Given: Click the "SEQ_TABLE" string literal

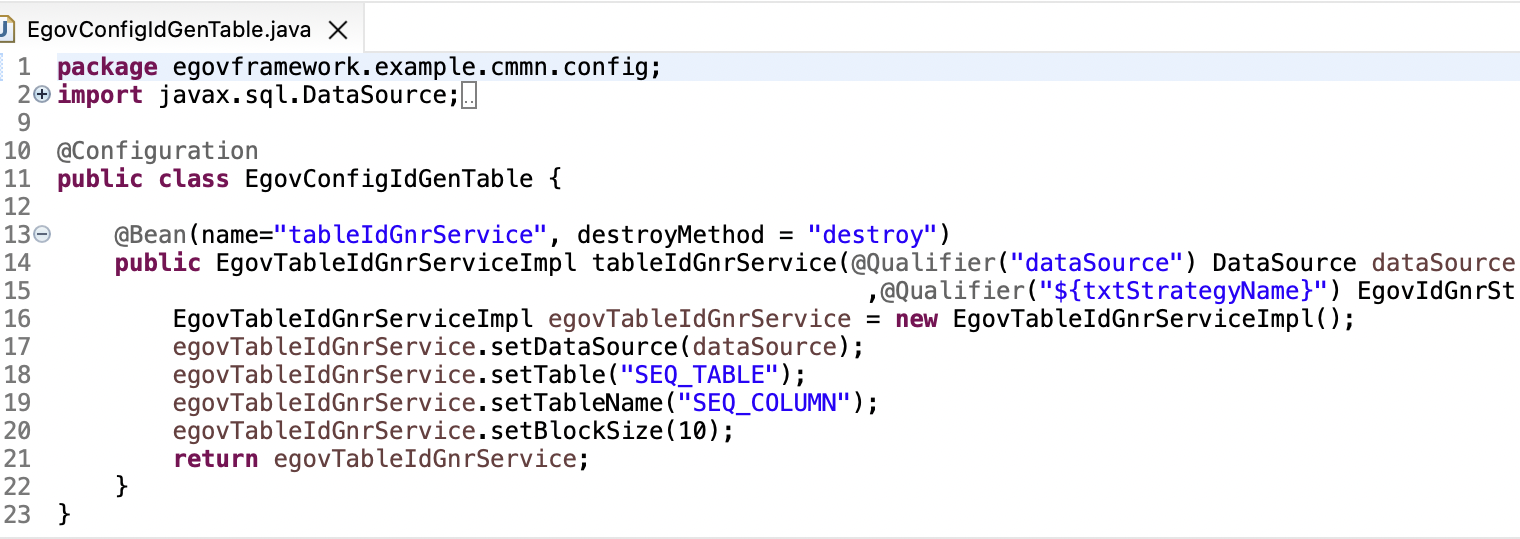Looking at the screenshot, I should pyautogui.click(x=698, y=375).
